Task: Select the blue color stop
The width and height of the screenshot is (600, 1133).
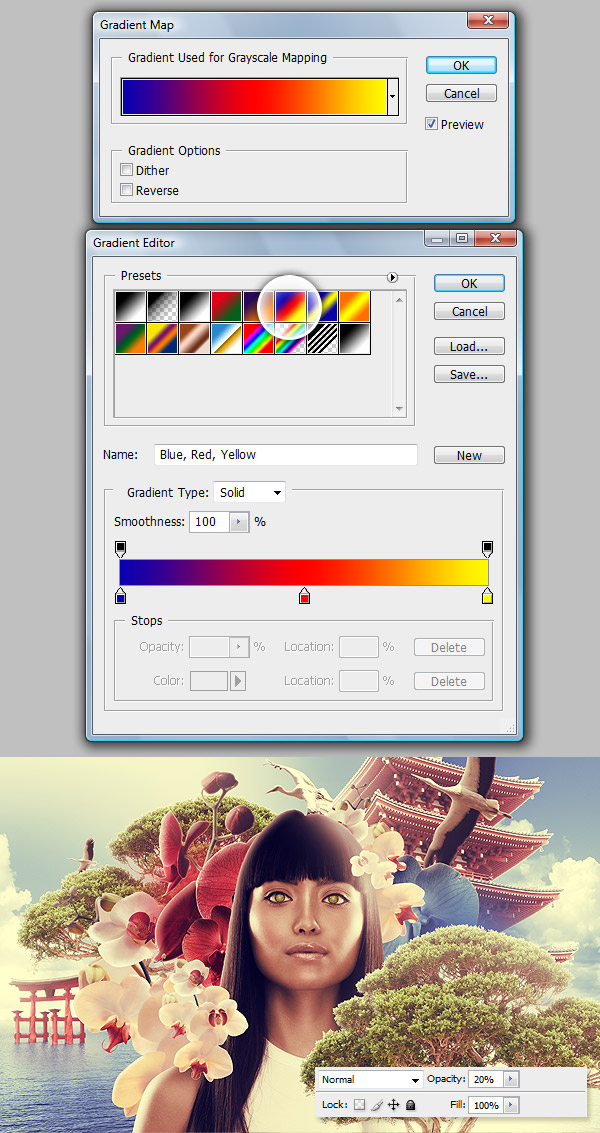Action: (121, 596)
